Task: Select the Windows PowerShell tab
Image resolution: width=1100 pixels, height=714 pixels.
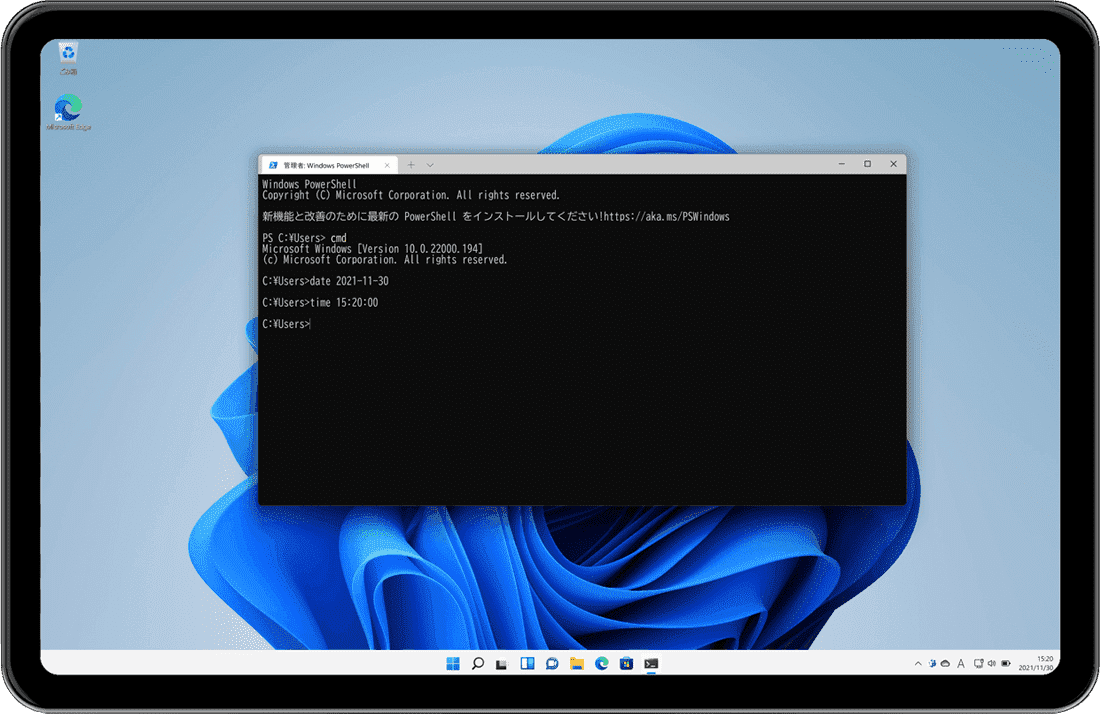Action: tap(330, 166)
